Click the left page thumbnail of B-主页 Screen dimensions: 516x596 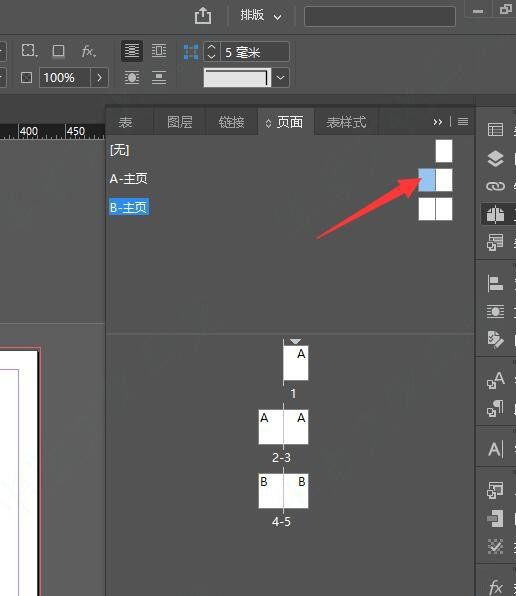coord(427,209)
